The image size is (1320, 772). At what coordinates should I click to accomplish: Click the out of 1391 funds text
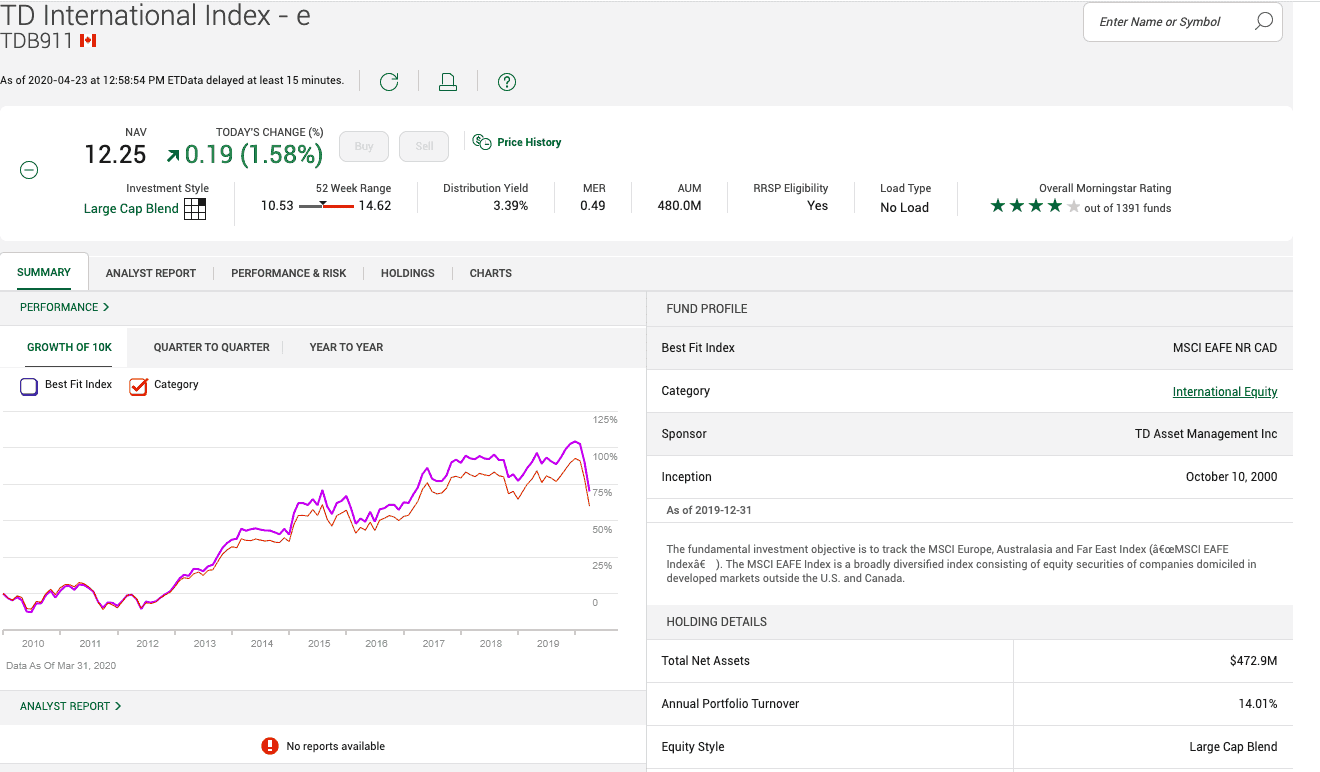[x=1127, y=208]
